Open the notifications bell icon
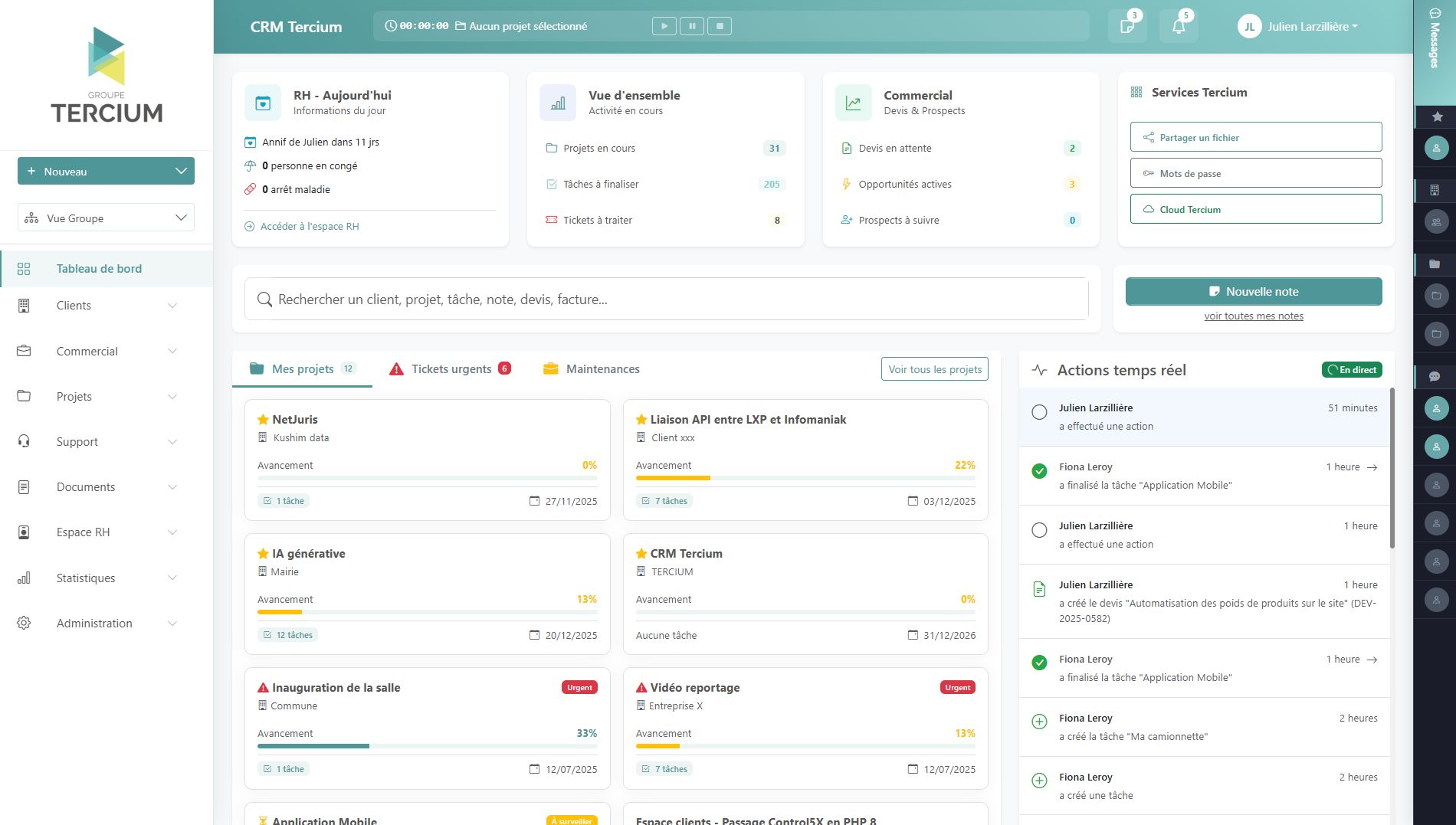1456x825 pixels. click(x=1179, y=27)
